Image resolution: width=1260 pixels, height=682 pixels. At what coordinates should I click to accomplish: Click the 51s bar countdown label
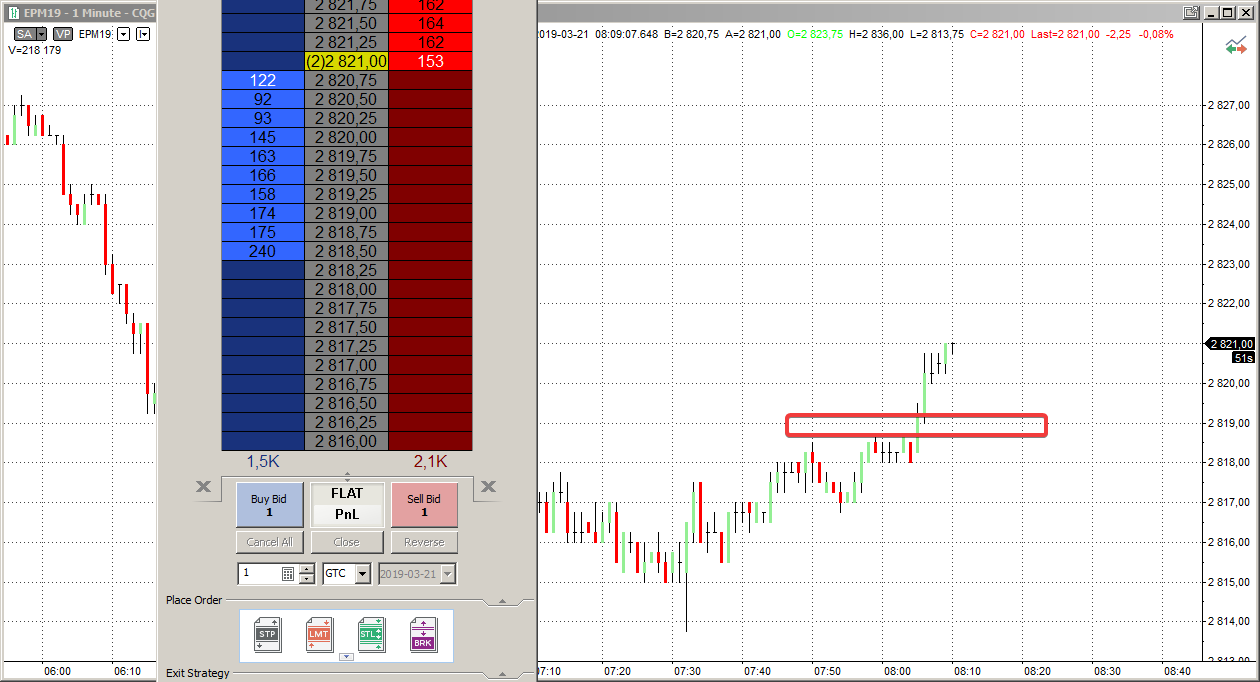click(x=1244, y=357)
